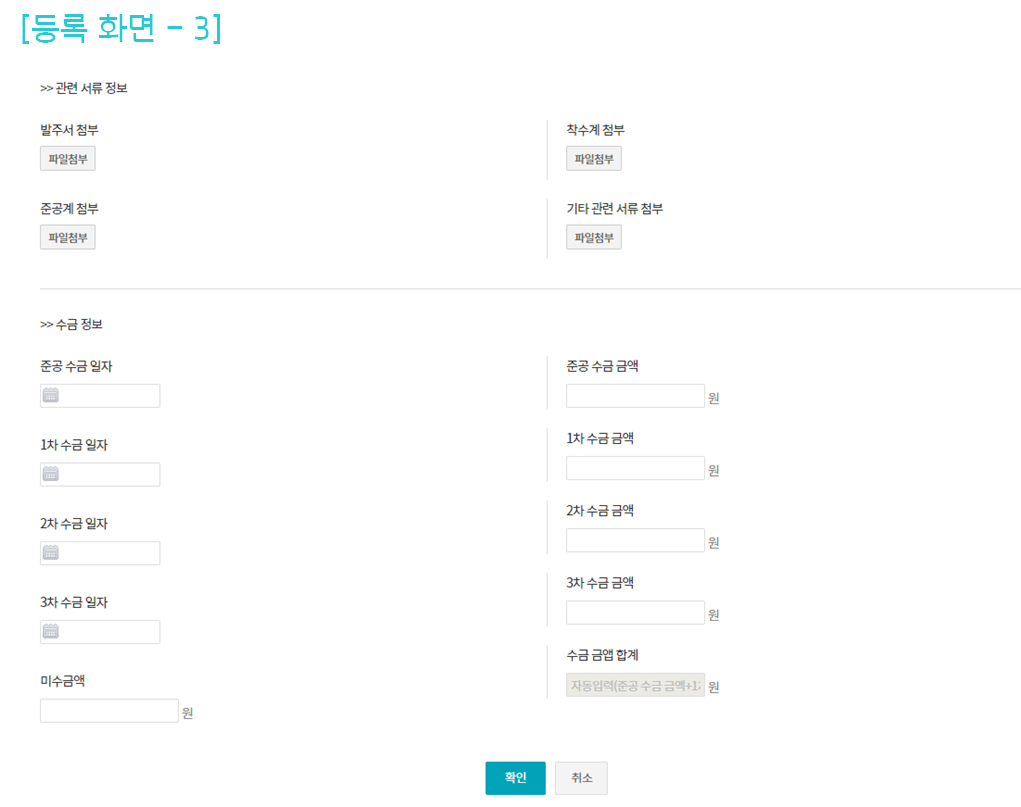Click 파일첨부 button under 발주서 첨부
This screenshot has width=1021, height=807.
68,159
